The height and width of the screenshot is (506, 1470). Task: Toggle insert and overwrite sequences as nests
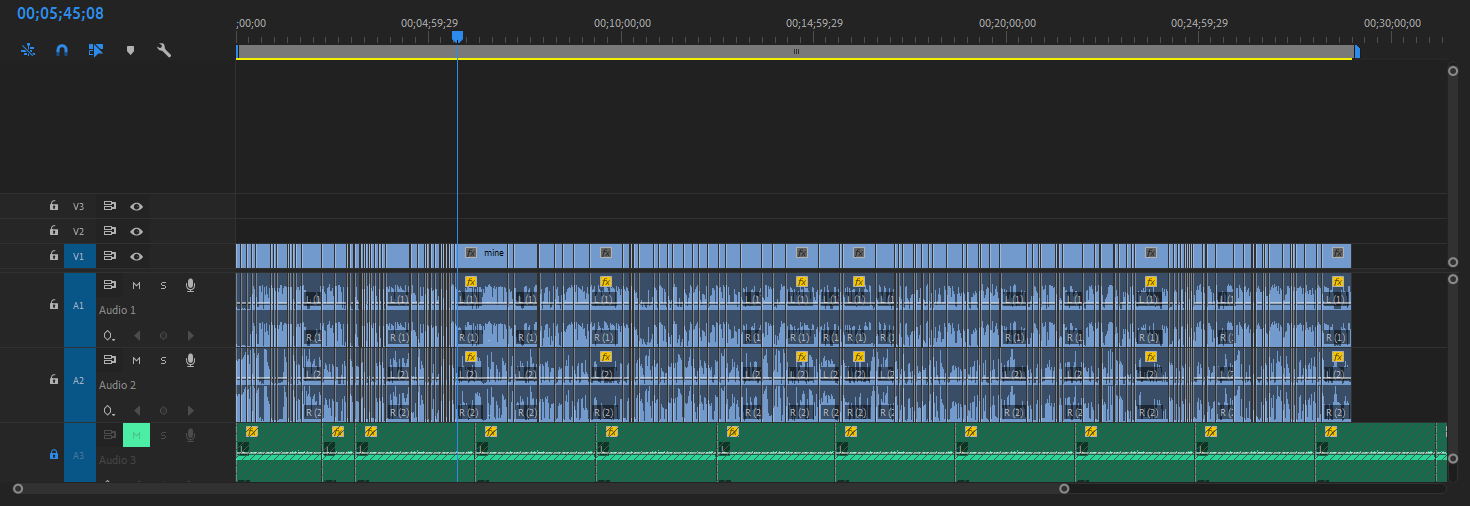(28, 49)
